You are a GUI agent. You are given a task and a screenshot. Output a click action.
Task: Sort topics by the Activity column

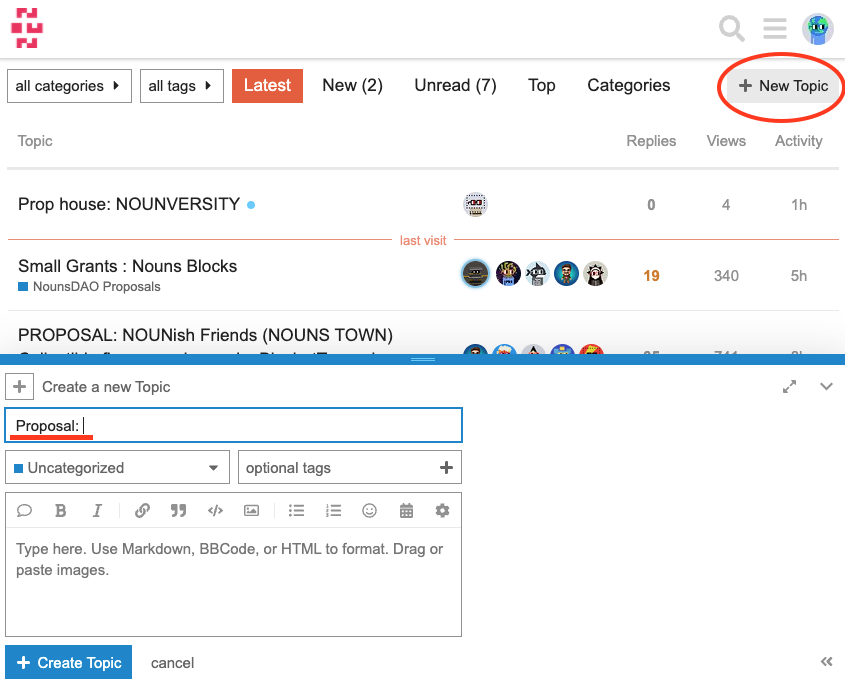coord(799,141)
